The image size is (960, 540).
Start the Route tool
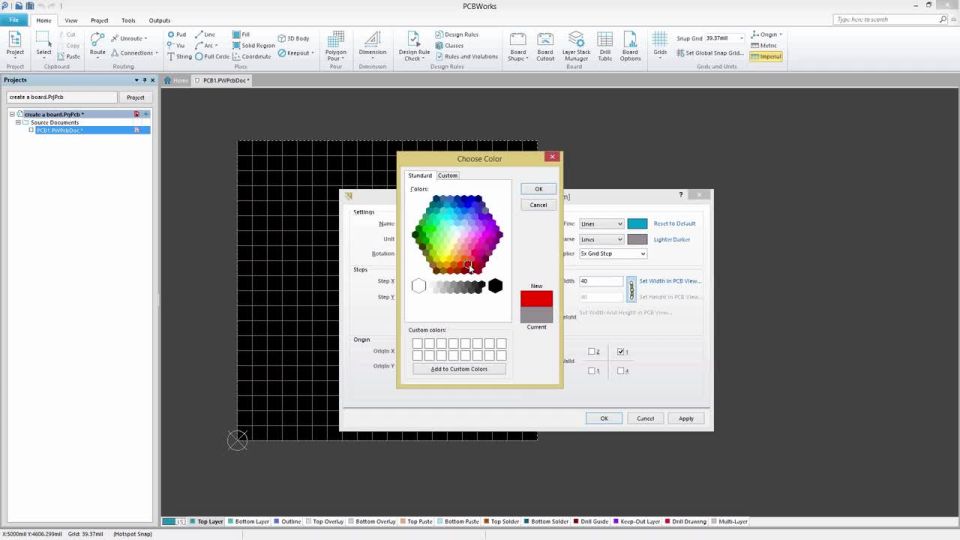(x=97, y=45)
